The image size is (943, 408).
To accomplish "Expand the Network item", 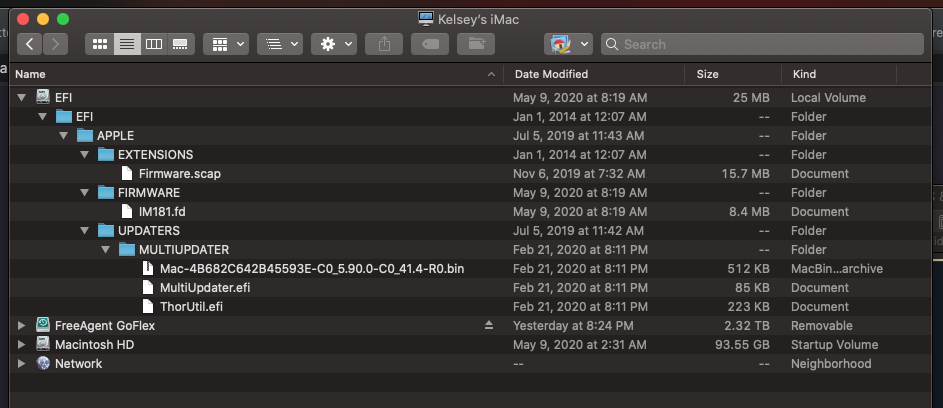I will [x=22, y=364].
